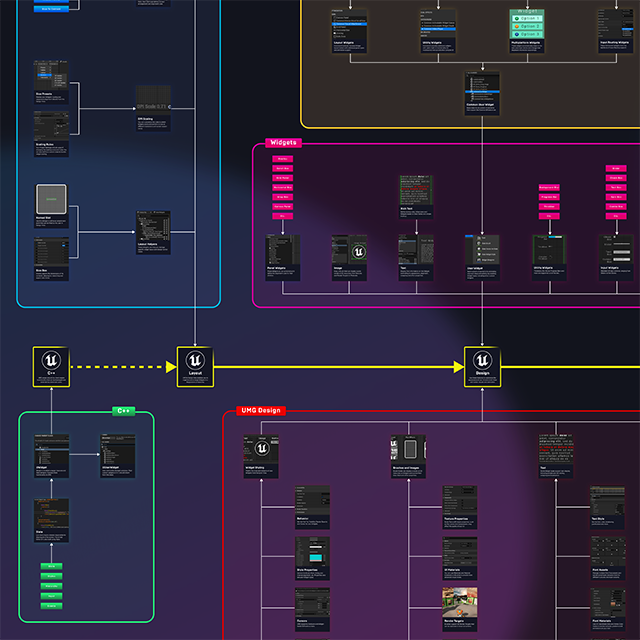Open the Render Targets thumbnail card
The width and height of the screenshot is (640, 640).
(461, 607)
